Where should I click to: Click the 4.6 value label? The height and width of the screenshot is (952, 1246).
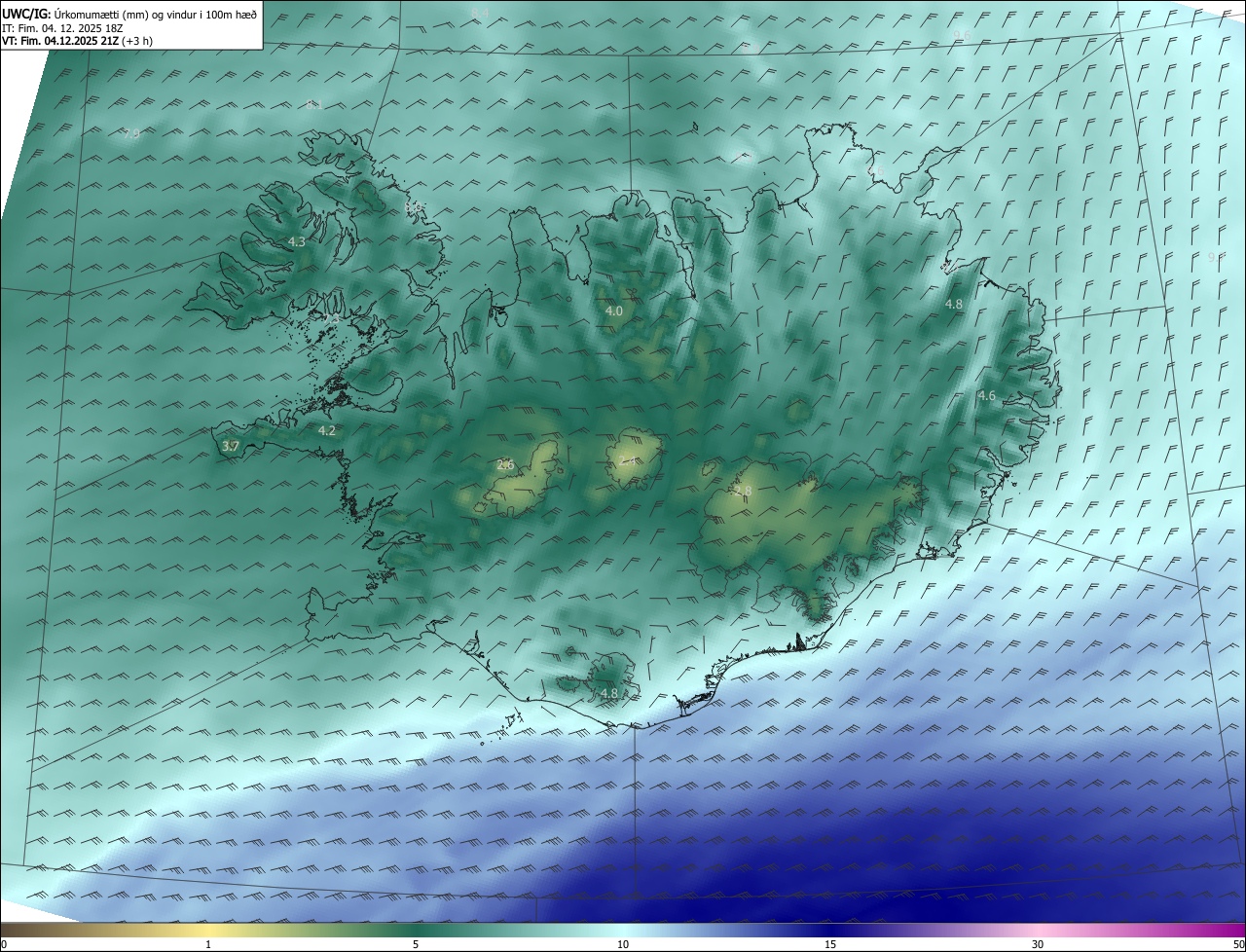coord(987,396)
